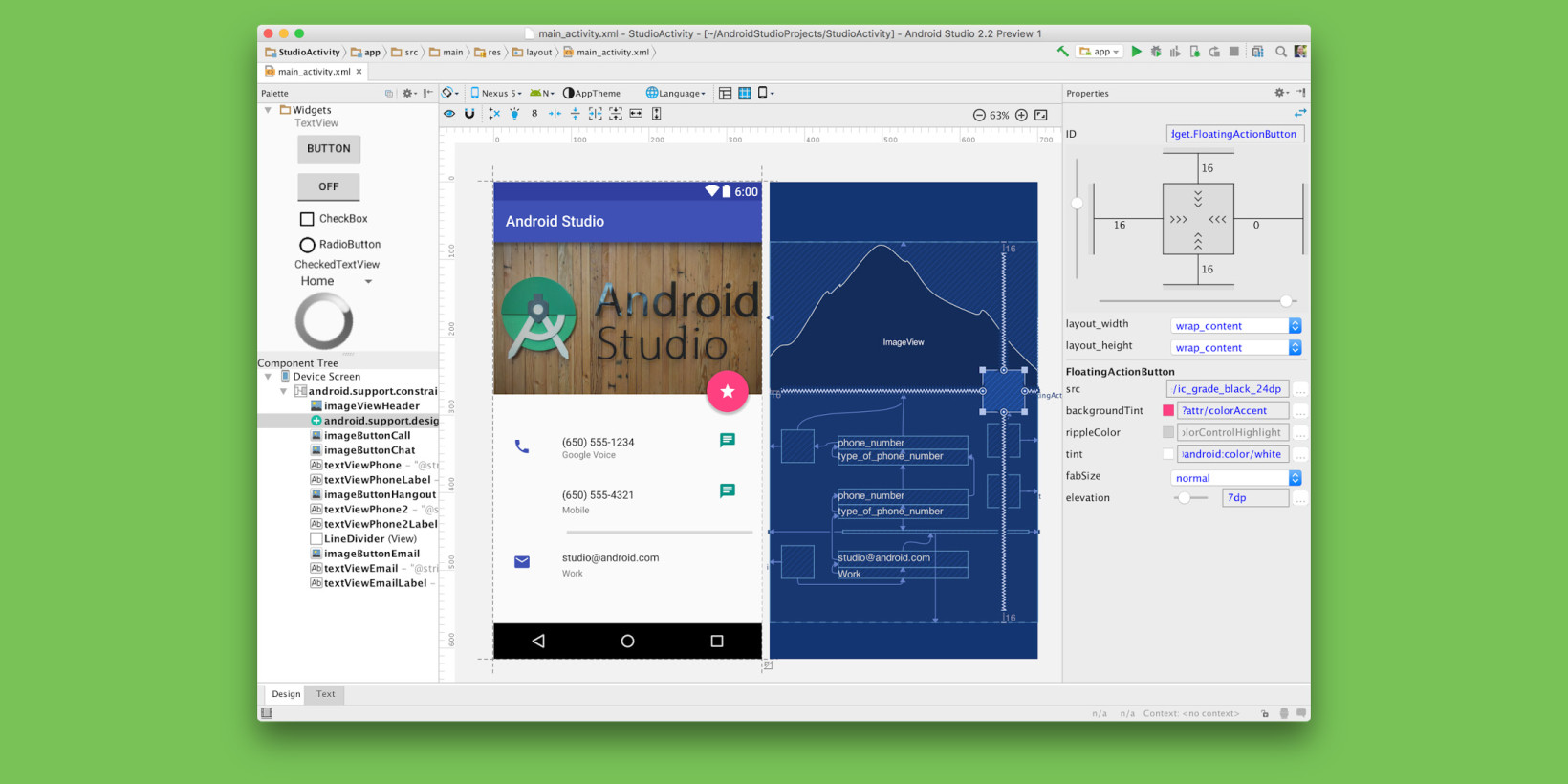Select the main_activity.xml editor tab

click(x=314, y=72)
